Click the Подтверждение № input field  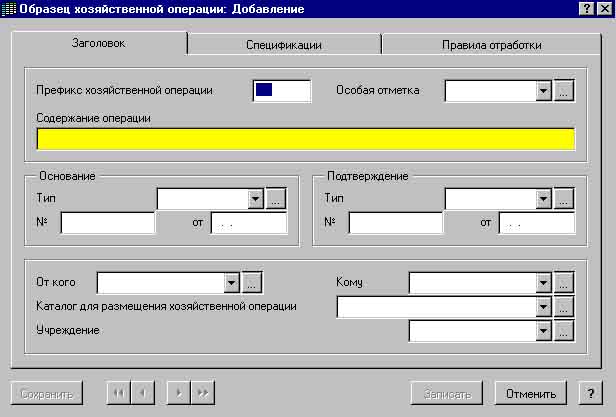tap(396, 223)
